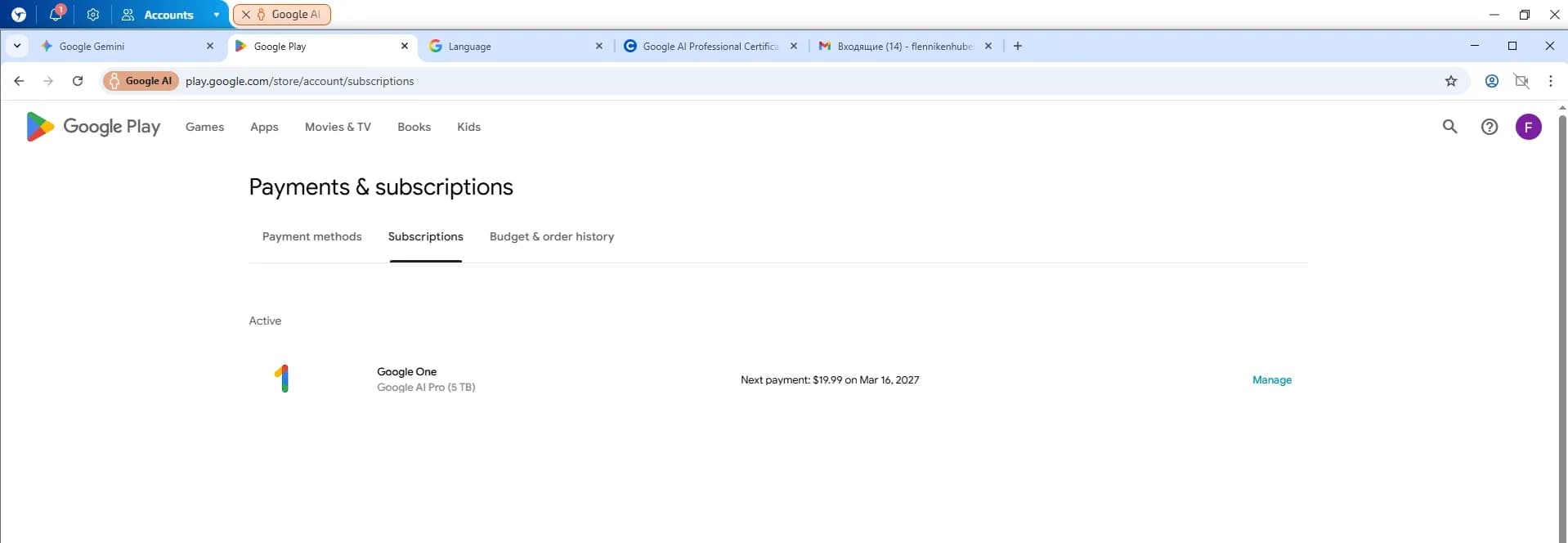The image size is (1568, 543).
Task: Open the notifications bell icon
Action: [x=56, y=15]
